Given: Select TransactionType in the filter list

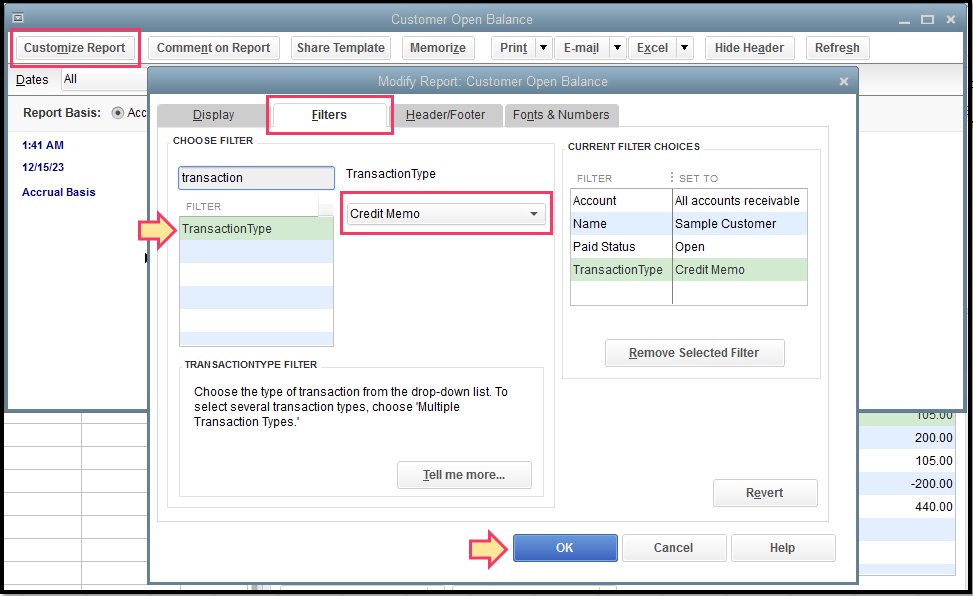Looking at the screenshot, I should click(x=256, y=228).
